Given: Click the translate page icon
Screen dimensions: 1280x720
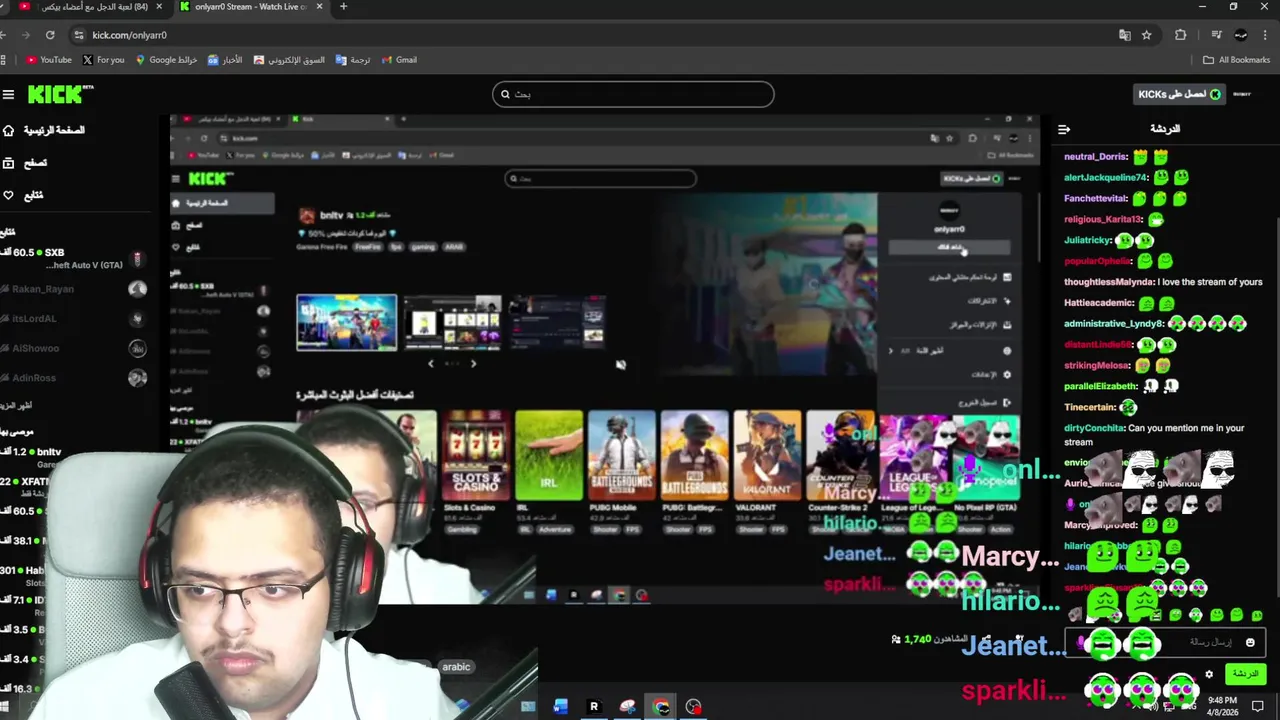Looking at the screenshot, I should click(1125, 35).
